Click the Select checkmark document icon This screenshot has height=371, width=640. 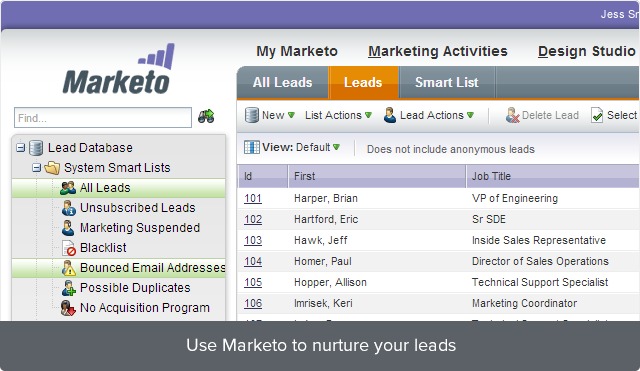[x=597, y=115]
